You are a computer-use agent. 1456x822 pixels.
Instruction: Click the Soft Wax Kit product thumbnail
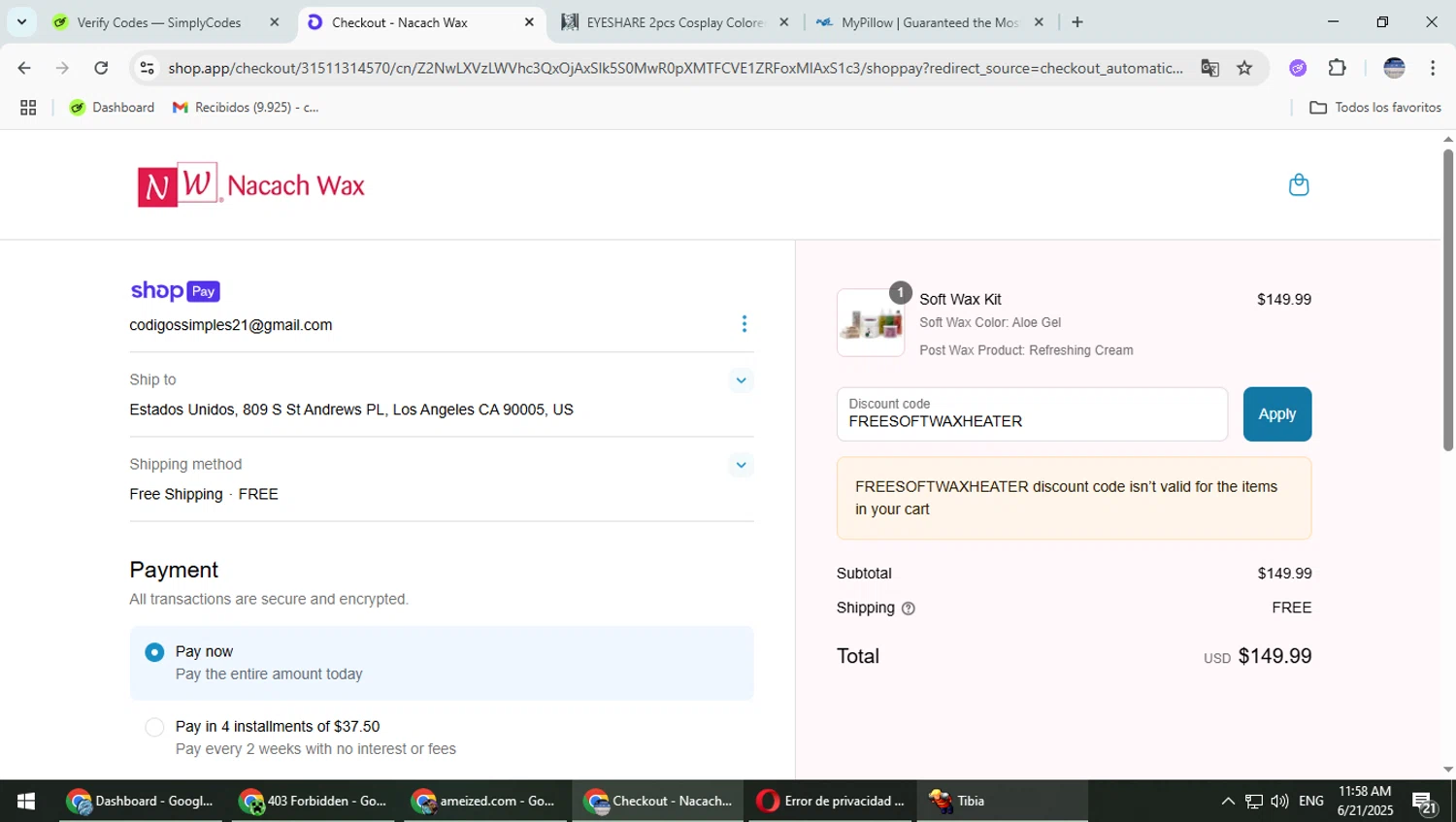tap(871, 323)
